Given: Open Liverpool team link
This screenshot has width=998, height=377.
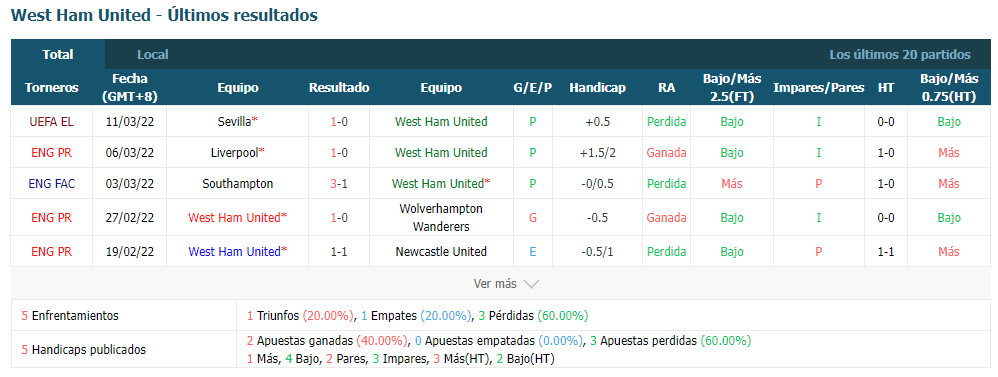Looking at the screenshot, I should [237, 153].
